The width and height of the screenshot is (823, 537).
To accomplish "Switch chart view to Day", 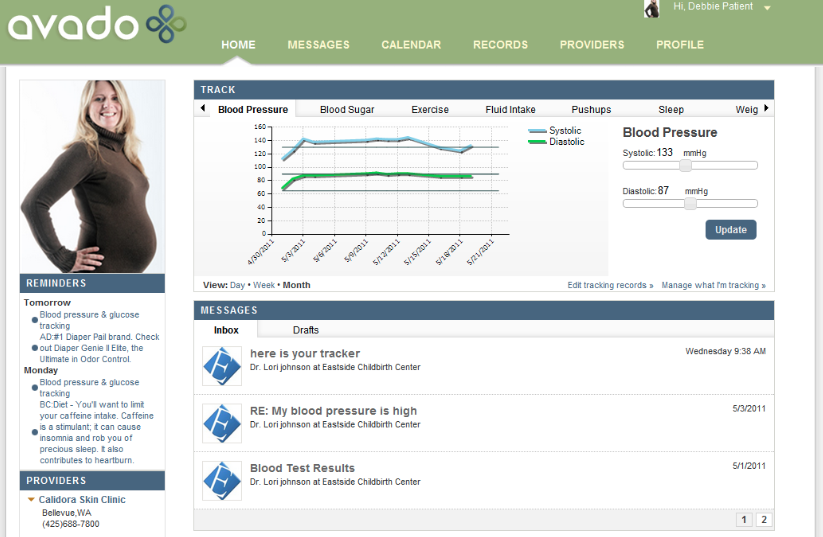I will click(x=237, y=285).
